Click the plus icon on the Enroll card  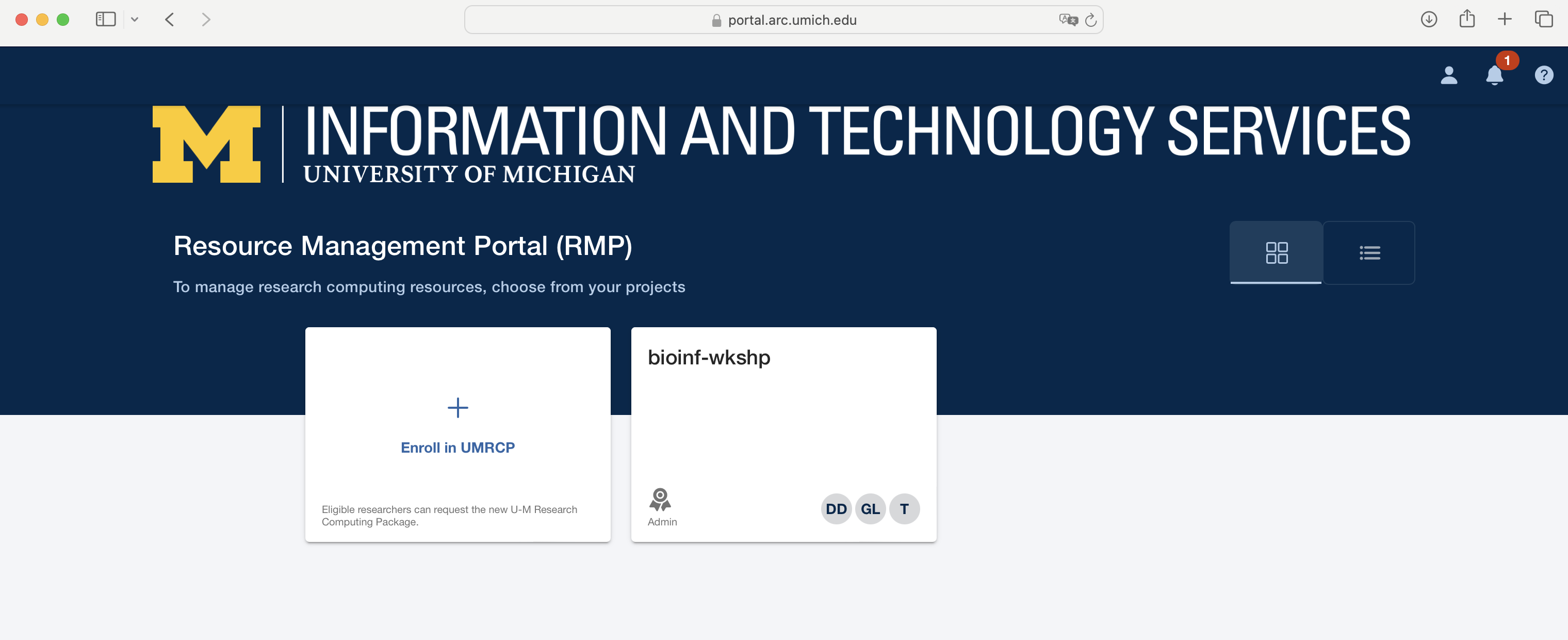pyautogui.click(x=458, y=407)
